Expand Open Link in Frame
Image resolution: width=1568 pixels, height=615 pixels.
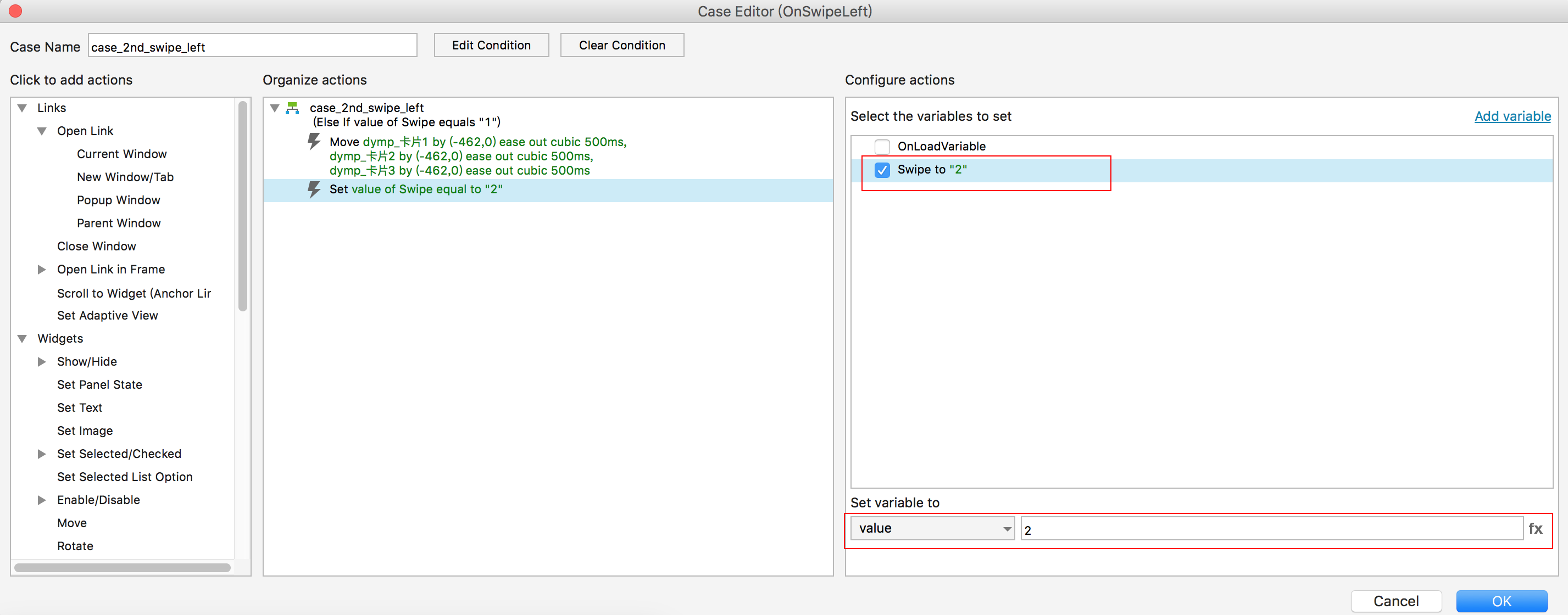pos(42,270)
